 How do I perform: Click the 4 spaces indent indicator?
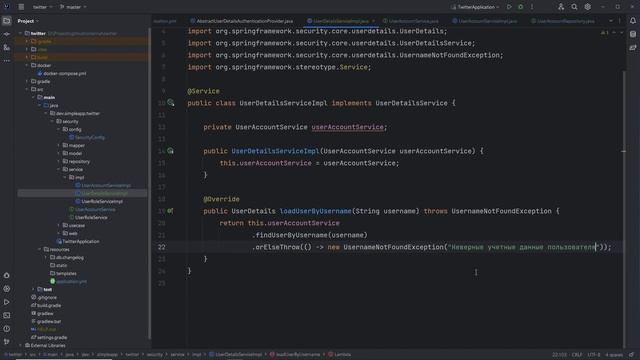pyautogui.click(x=614, y=355)
